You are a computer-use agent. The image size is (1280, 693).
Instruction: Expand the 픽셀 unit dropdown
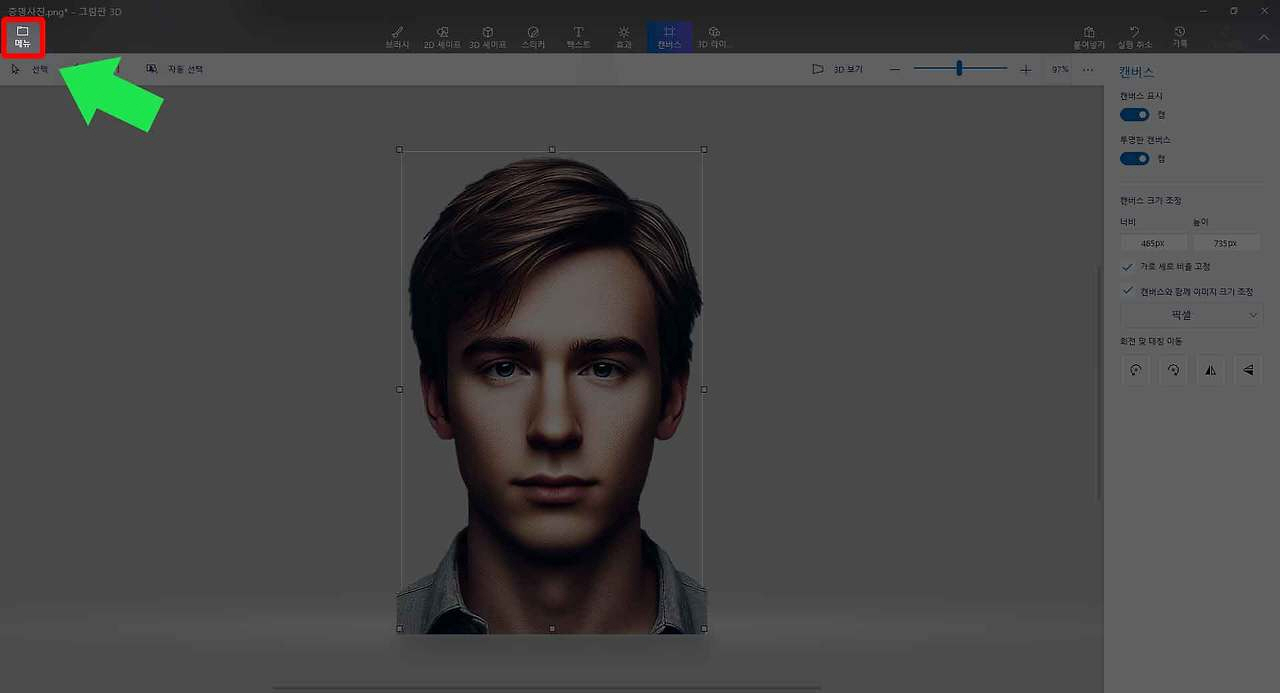(1191, 315)
